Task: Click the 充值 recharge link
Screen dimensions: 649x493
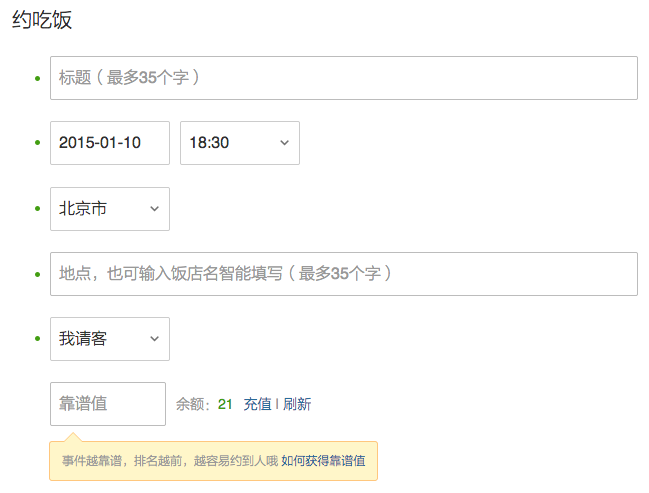Action: [x=257, y=404]
